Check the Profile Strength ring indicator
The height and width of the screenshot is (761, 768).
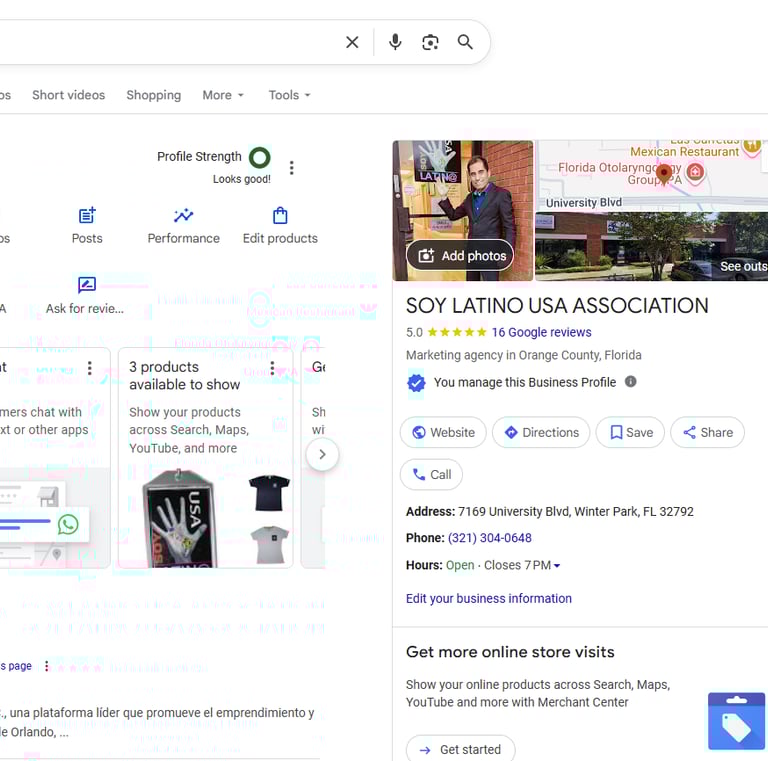pos(260,158)
